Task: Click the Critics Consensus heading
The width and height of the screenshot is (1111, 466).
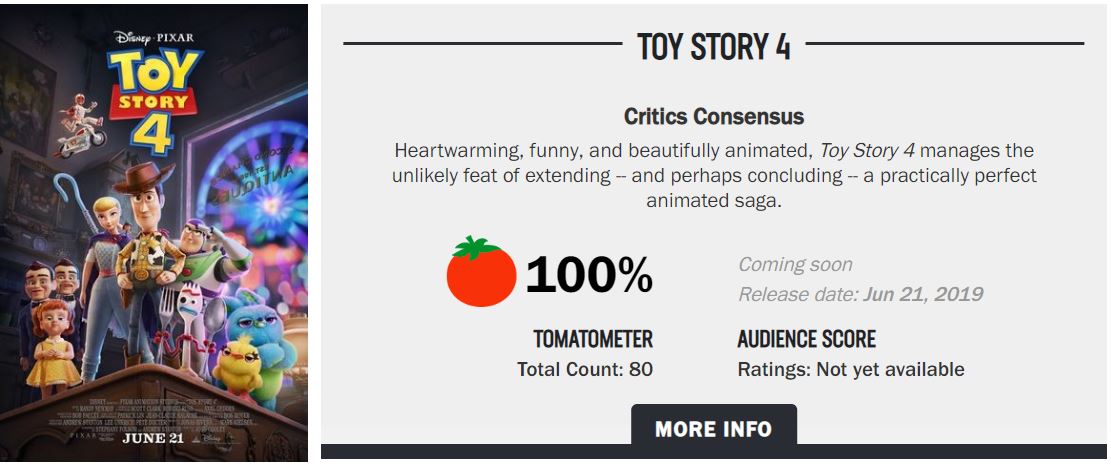Action: pyautogui.click(x=714, y=117)
